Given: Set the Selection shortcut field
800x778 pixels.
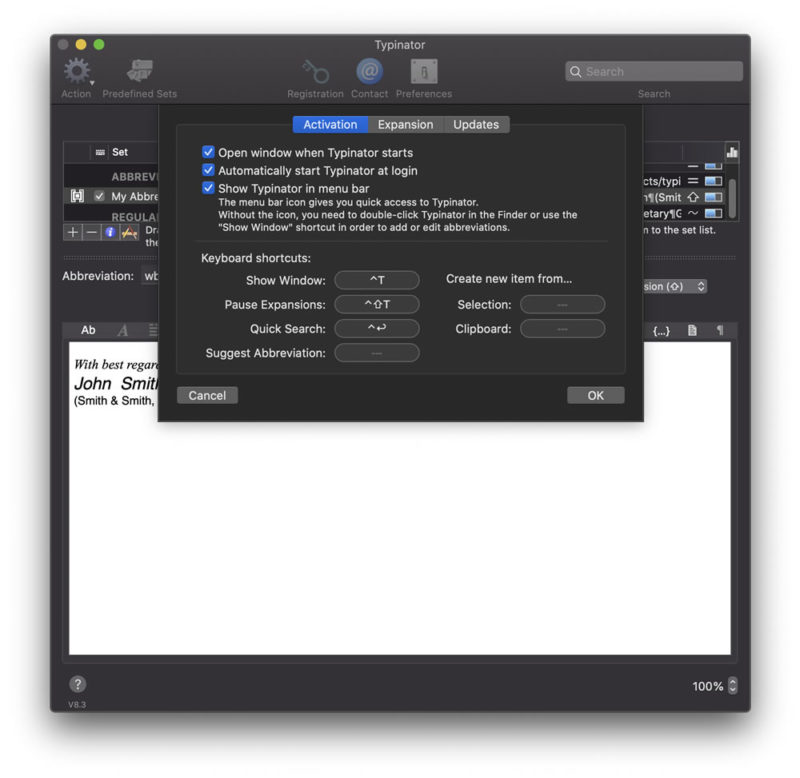Looking at the screenshot, I should pos(563,305).
